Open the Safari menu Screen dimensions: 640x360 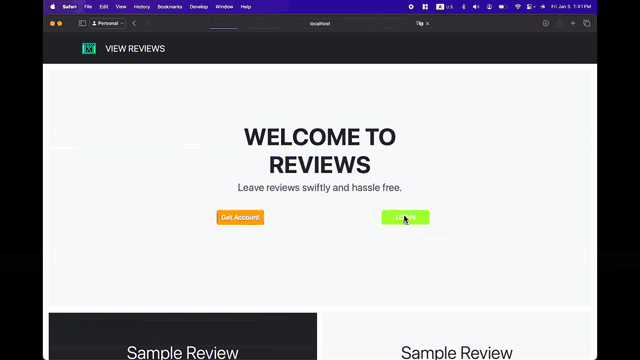click(x=69, y=7)
